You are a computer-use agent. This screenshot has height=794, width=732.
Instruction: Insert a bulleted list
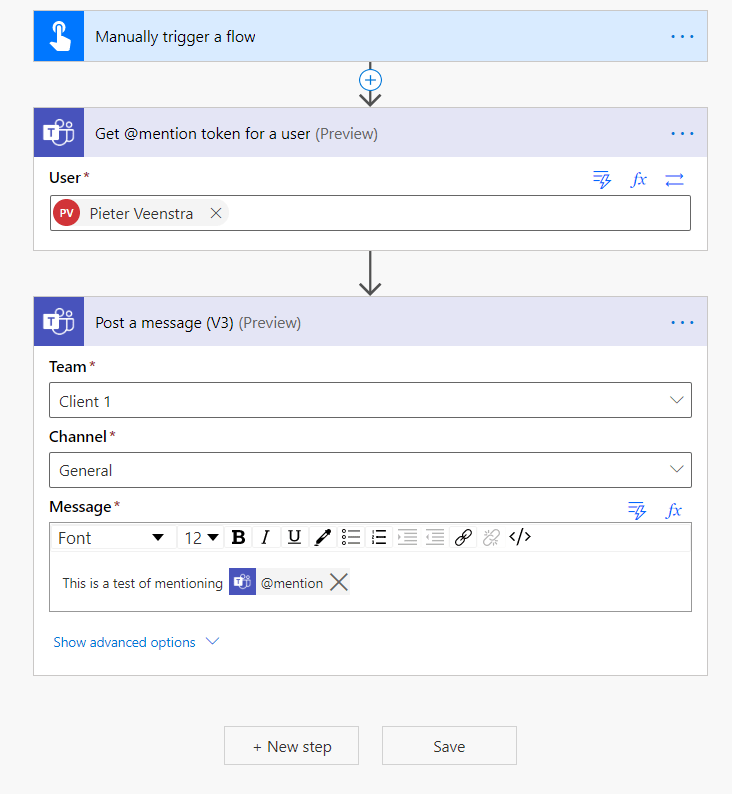coord(351,537)
